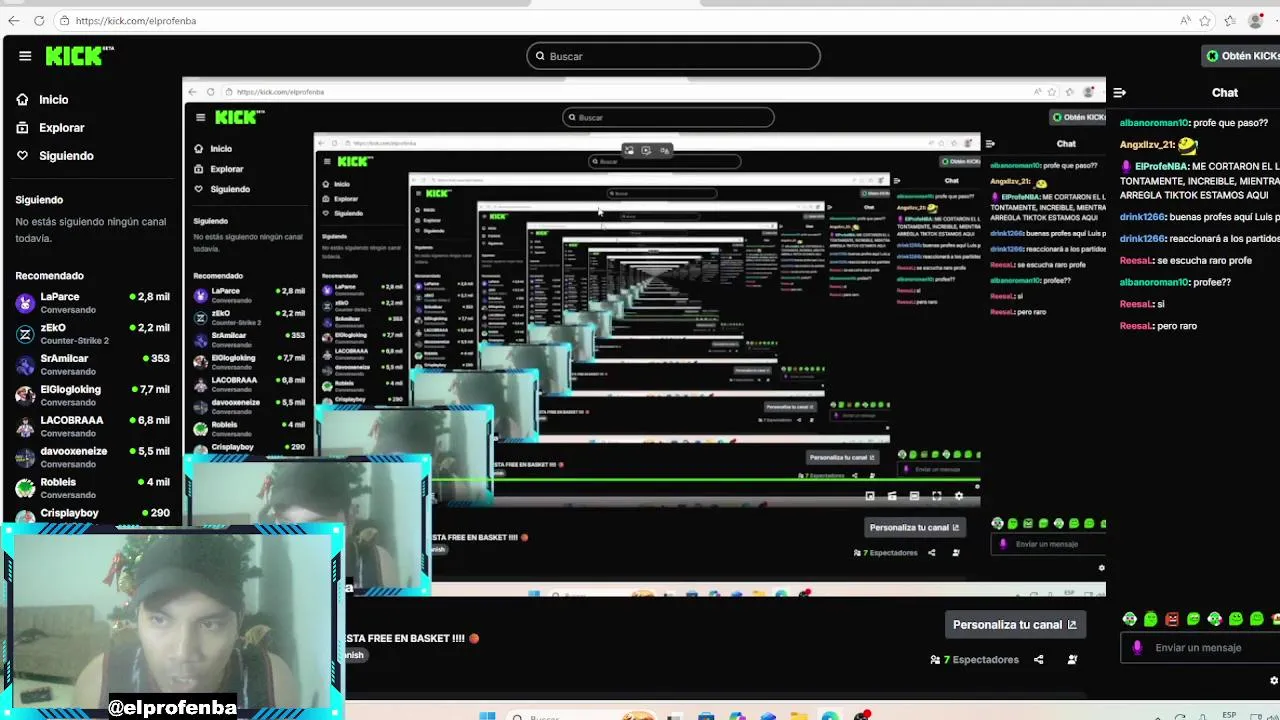Click Explorar inside the mirrored stream preview
Screen dimensions: 1280x720
point(219,169)
